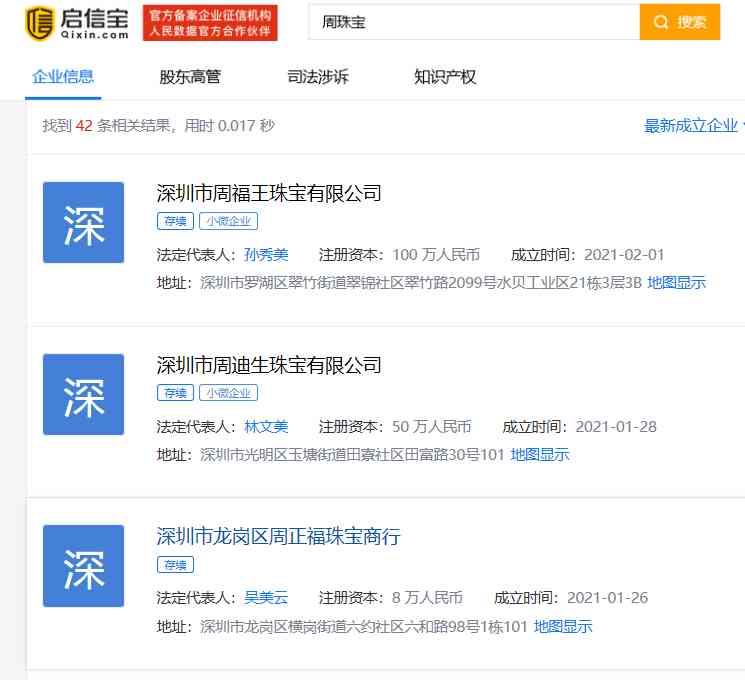Click 小微企业 tag under 周福王珠宝
Screen dimensions: 745x680
(x=229, y=221)
